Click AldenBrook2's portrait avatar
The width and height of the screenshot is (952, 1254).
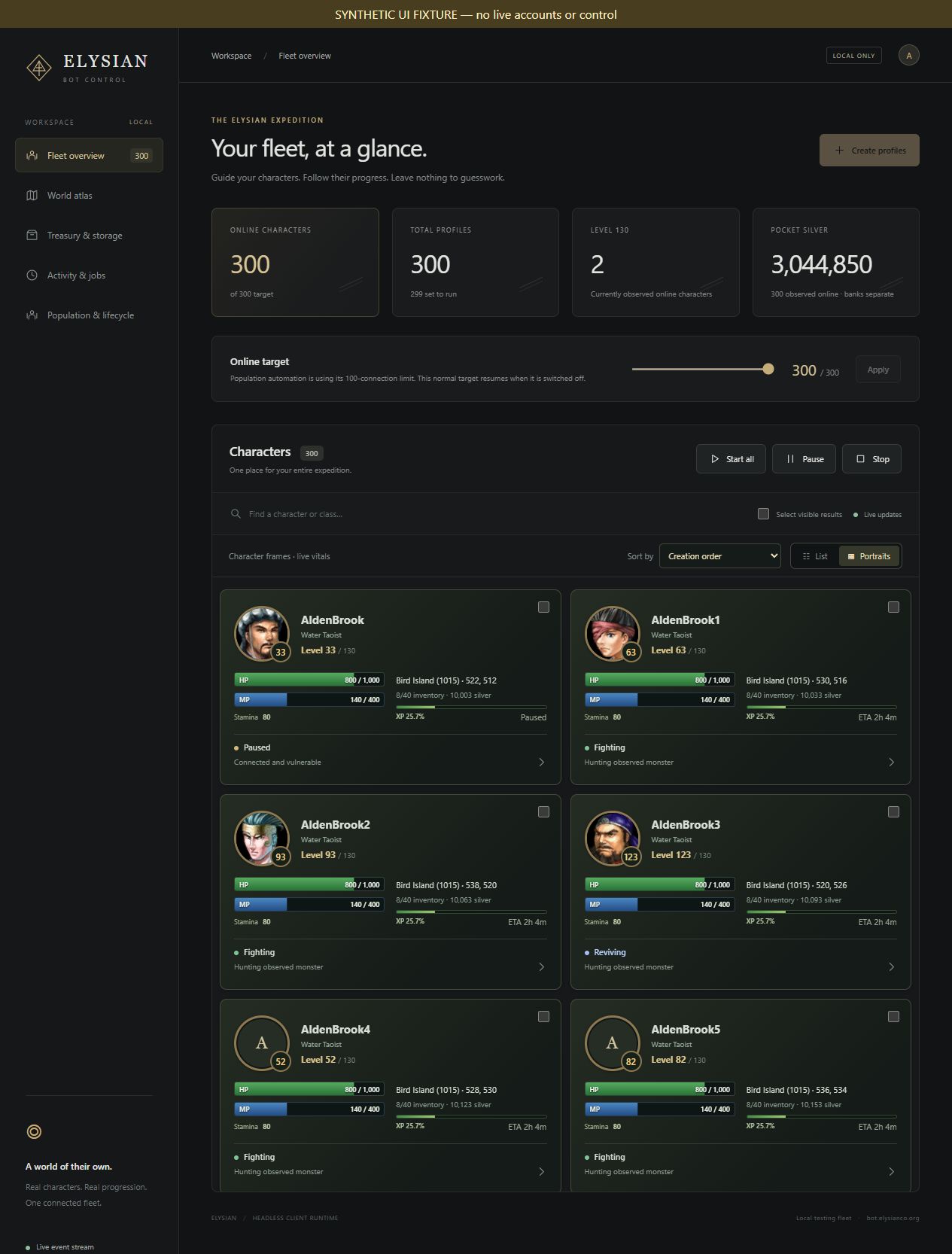click(x=262, y=839)
